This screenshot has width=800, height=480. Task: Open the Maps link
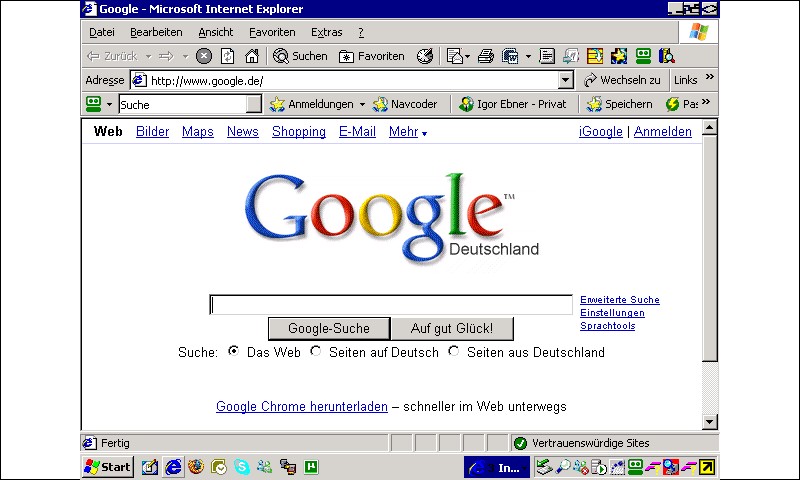[198, 132]
